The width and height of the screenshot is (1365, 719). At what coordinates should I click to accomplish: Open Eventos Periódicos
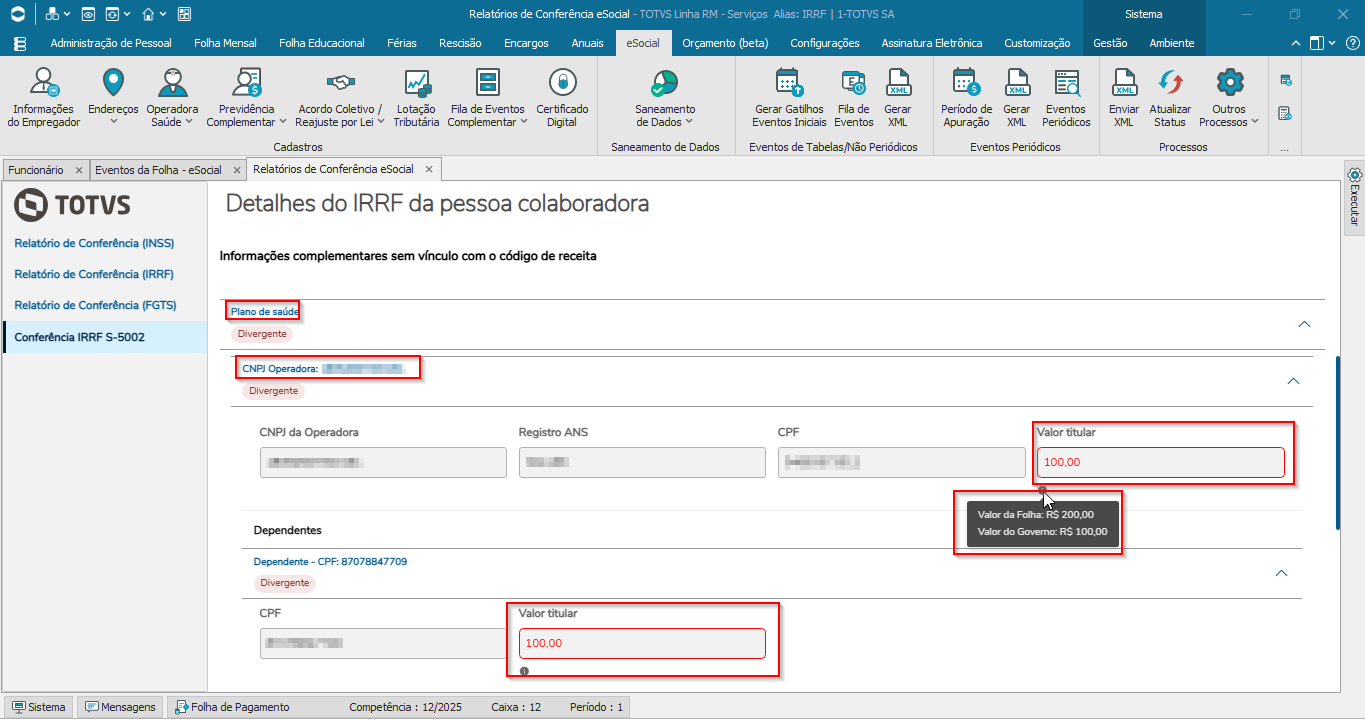pyautogui.click(x=1066, y=98)
